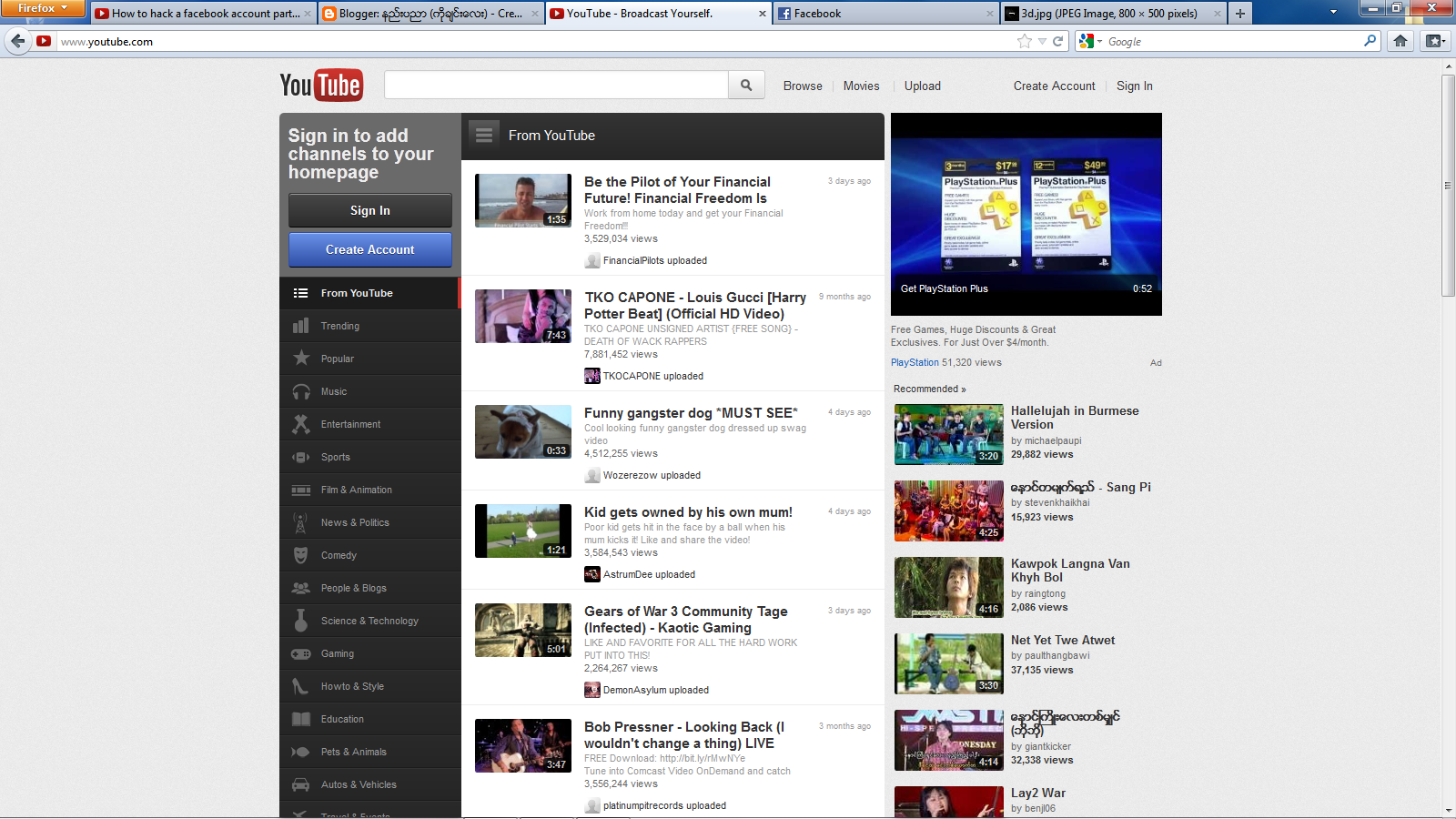Open the search engine selector dropdown
1456x819 pixels.
(x=1090, y=41)
